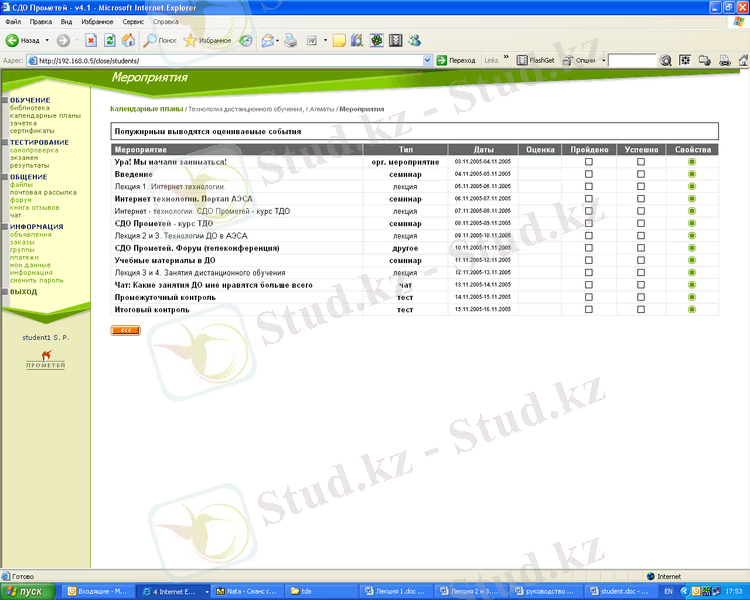Toggle Успешно checkbox for СДО Прометей. Форум row
The width and height of the screenshot is (750, 600).
click(x=641, y=248)
